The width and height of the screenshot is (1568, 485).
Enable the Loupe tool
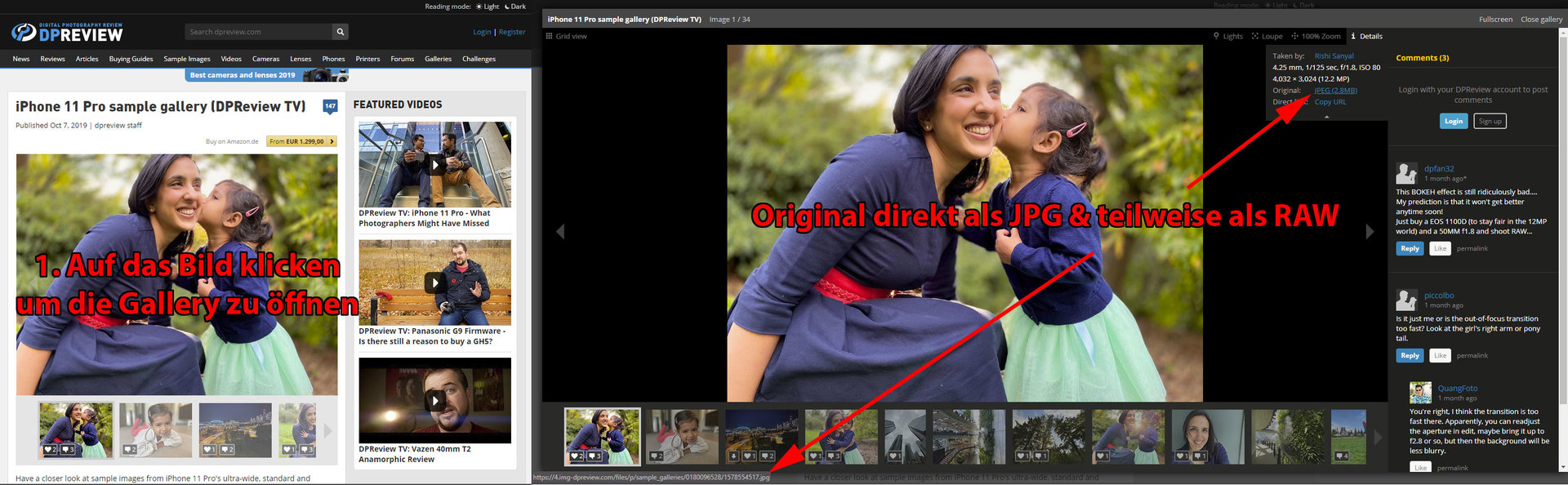(1267, 36)
